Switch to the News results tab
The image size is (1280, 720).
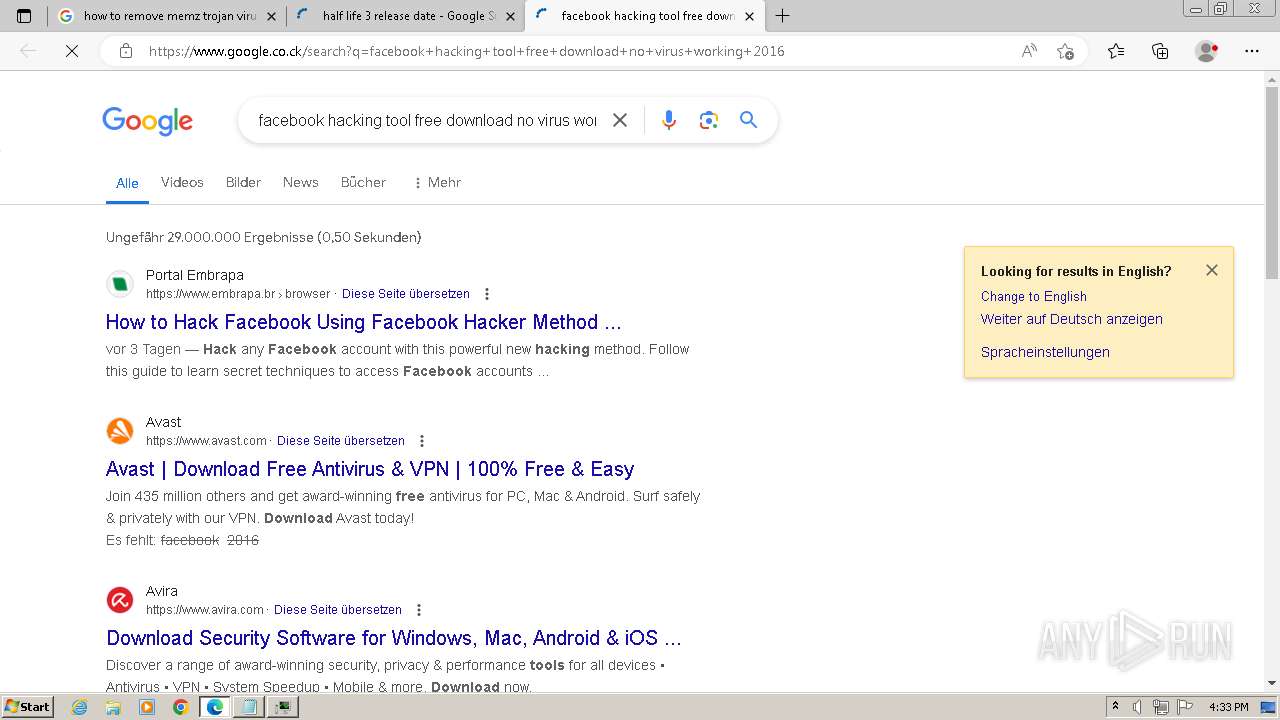pyautogui.click(x=300, y=182)
